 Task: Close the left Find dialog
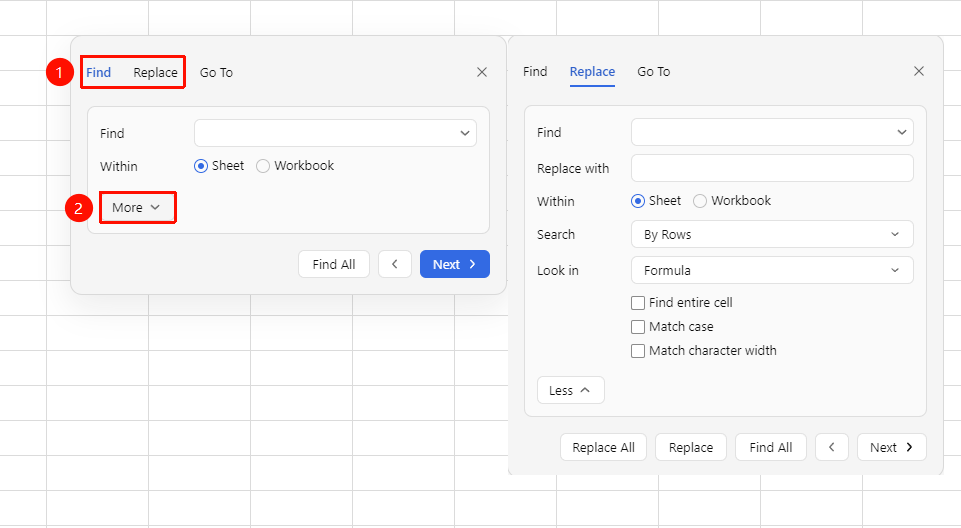pyautogui.click(x=482, y=72)
